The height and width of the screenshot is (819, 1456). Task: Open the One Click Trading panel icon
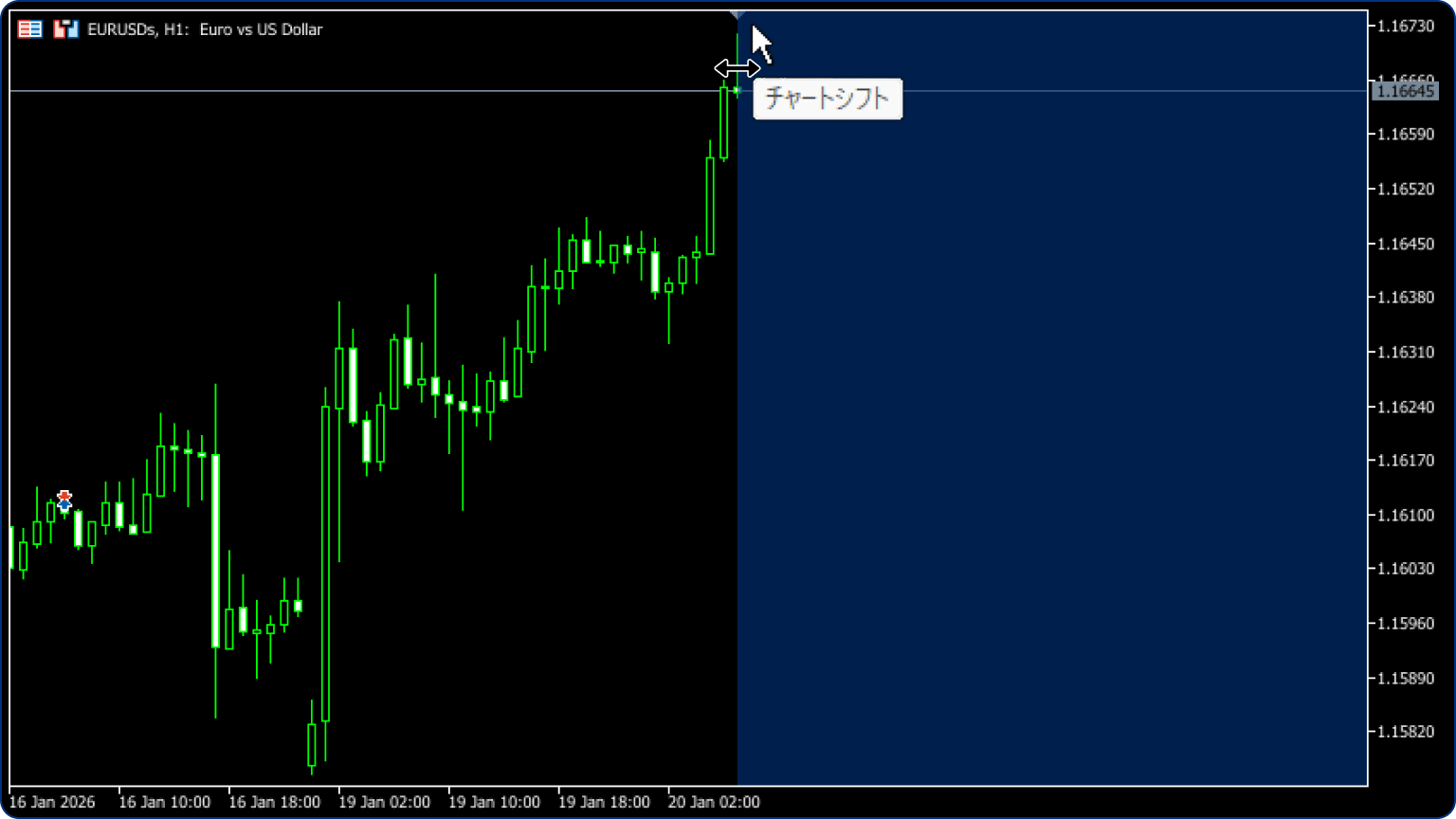point(29,29)
